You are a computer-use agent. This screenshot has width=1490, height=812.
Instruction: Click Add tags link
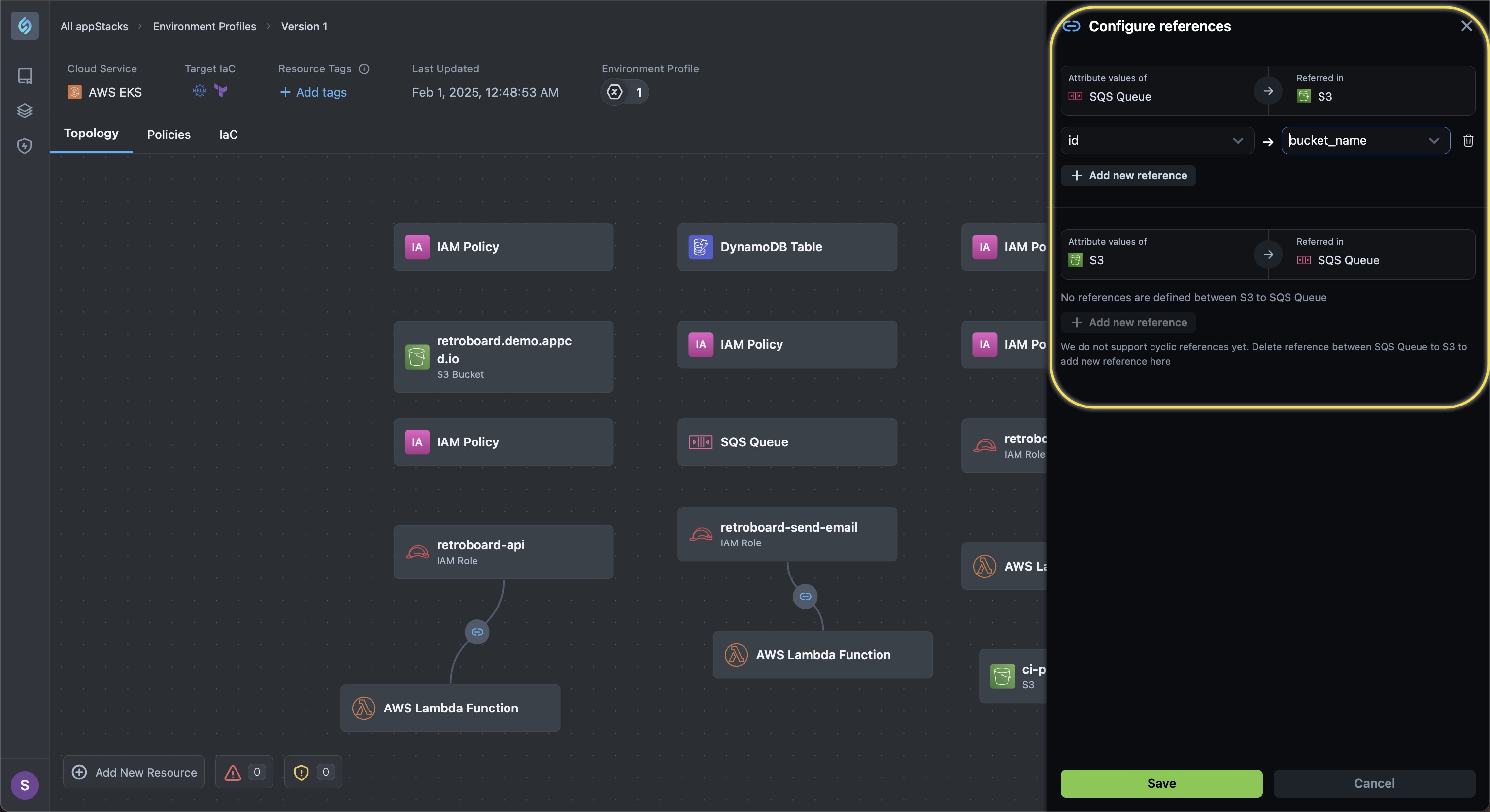click(313, 92)
